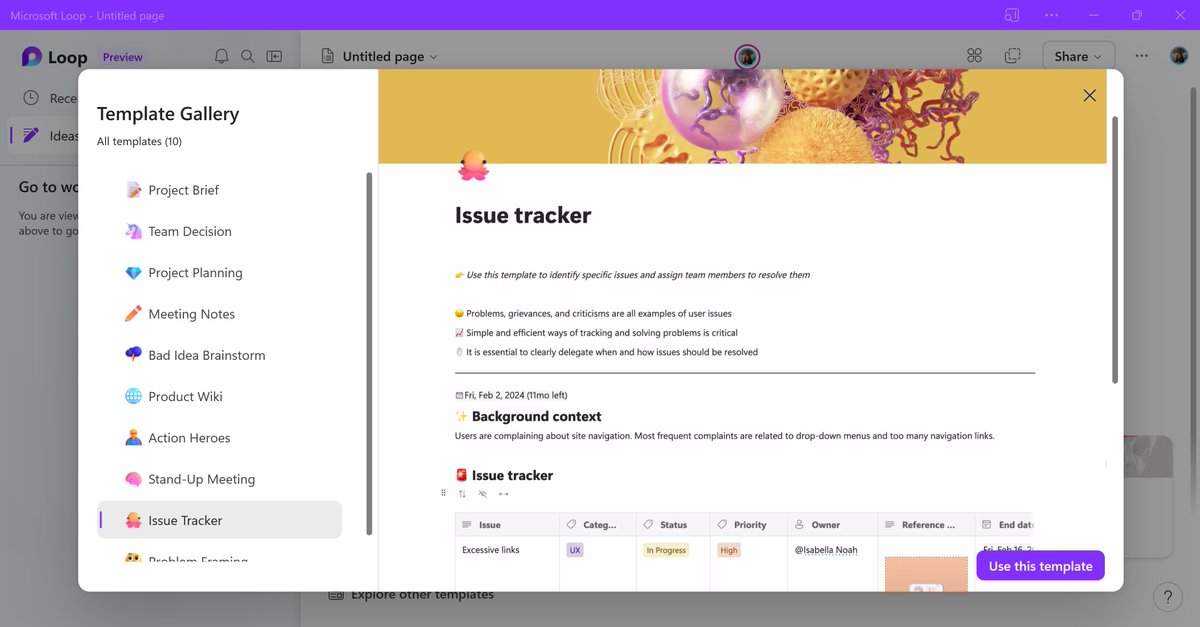Viewport: 1200px width, 627px height.
Task: Click the search magnifier icon
Action: 248,57
